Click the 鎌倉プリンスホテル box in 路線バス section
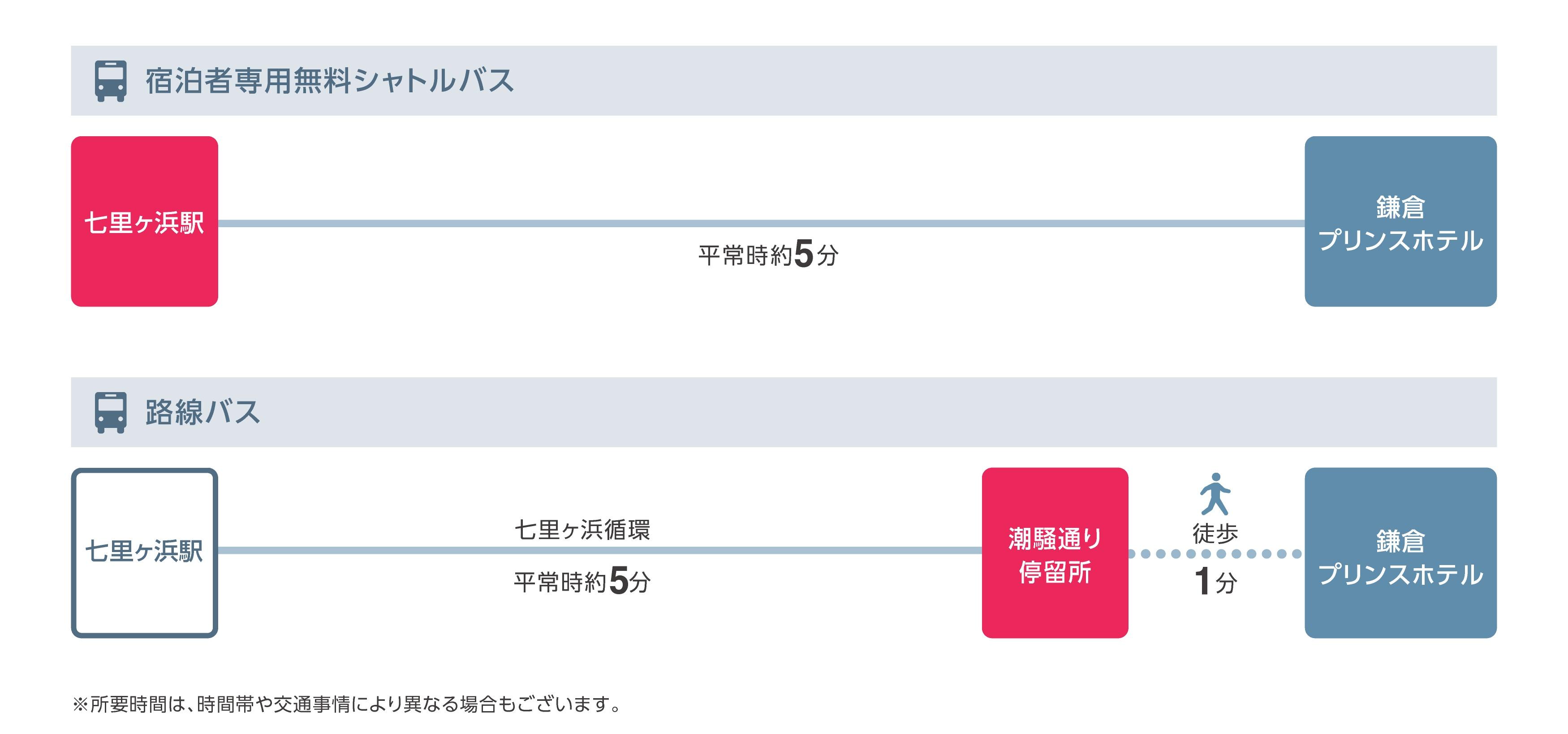 (1400, 553)
